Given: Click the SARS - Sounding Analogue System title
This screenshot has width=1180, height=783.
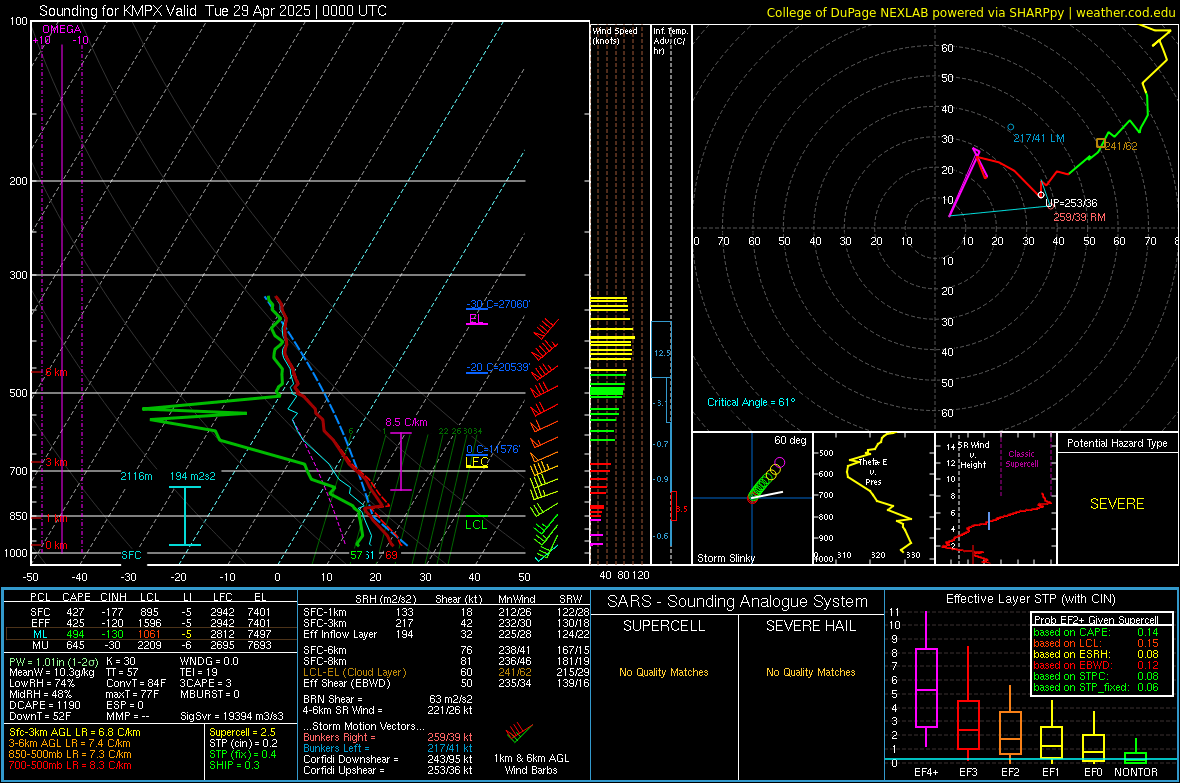Looking at the screenshot, I should click(737, 602).
